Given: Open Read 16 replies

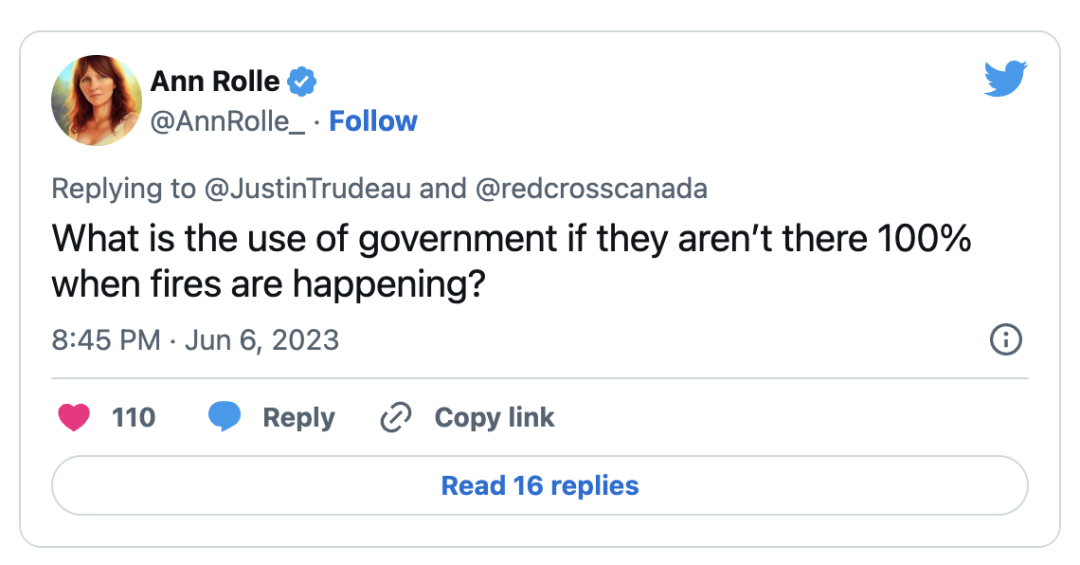Looking at the screenshot, I should click(x=540, y=486).
